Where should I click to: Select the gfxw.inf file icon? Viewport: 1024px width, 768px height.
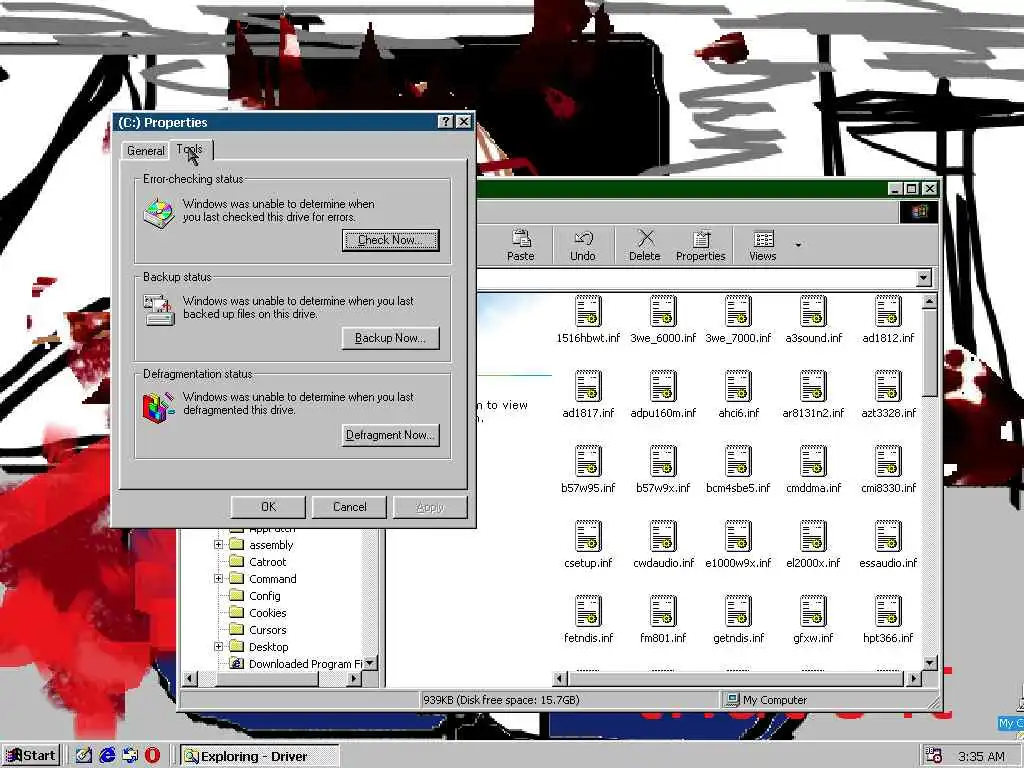tap(813, 611)
